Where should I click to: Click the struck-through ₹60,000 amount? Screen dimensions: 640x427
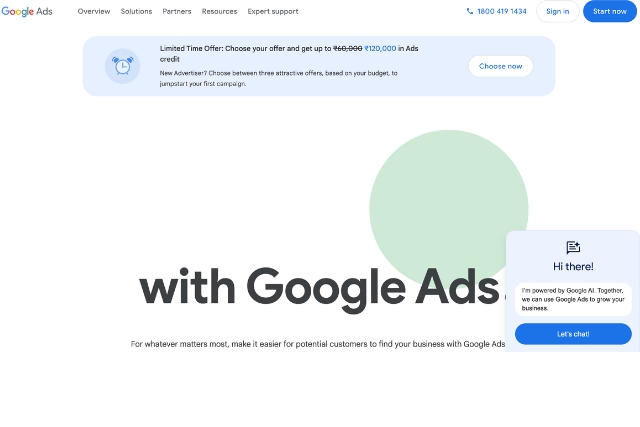[347, 48]
